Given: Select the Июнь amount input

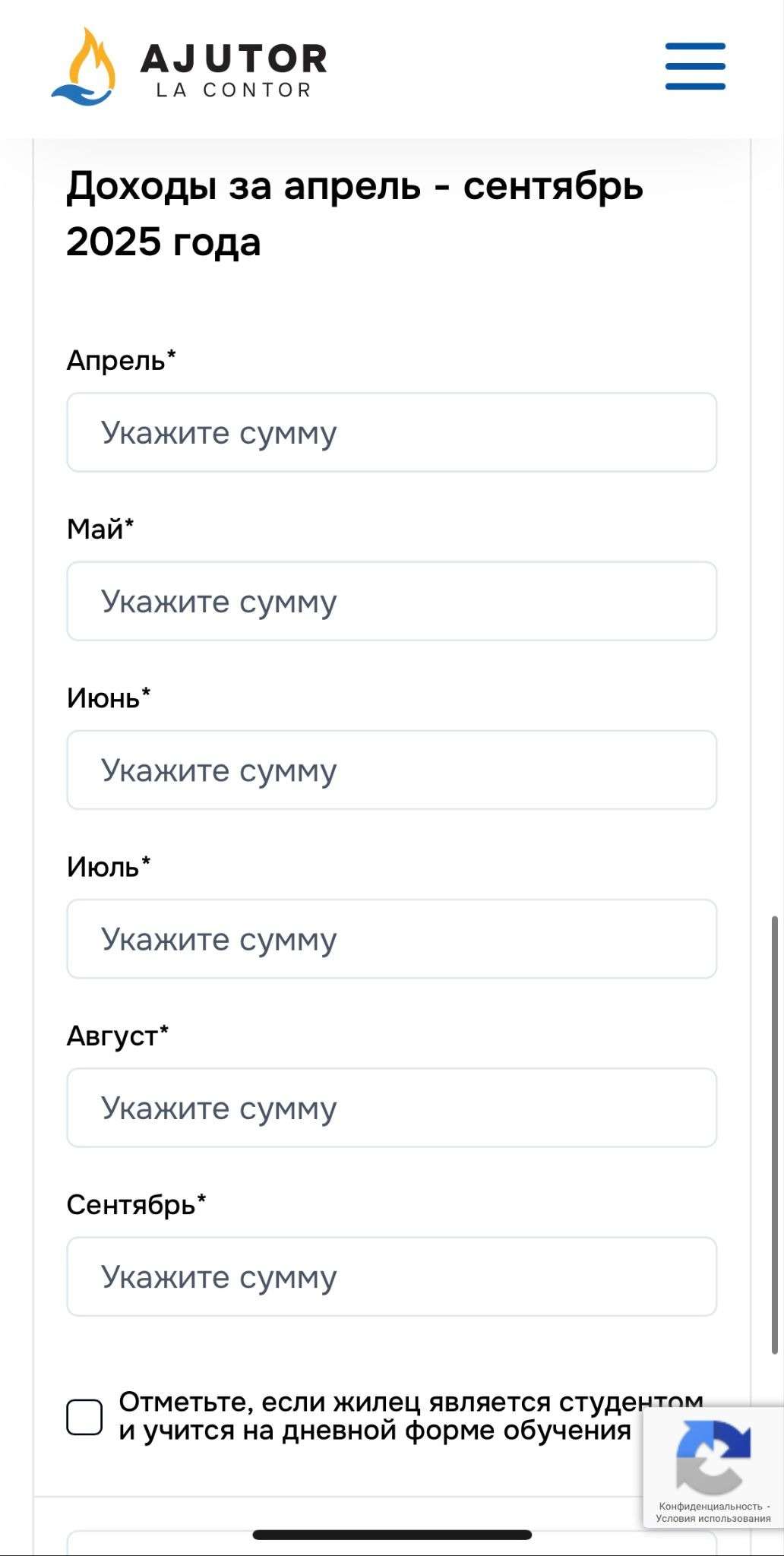Looking at the screenshot, I should [392, 770].
